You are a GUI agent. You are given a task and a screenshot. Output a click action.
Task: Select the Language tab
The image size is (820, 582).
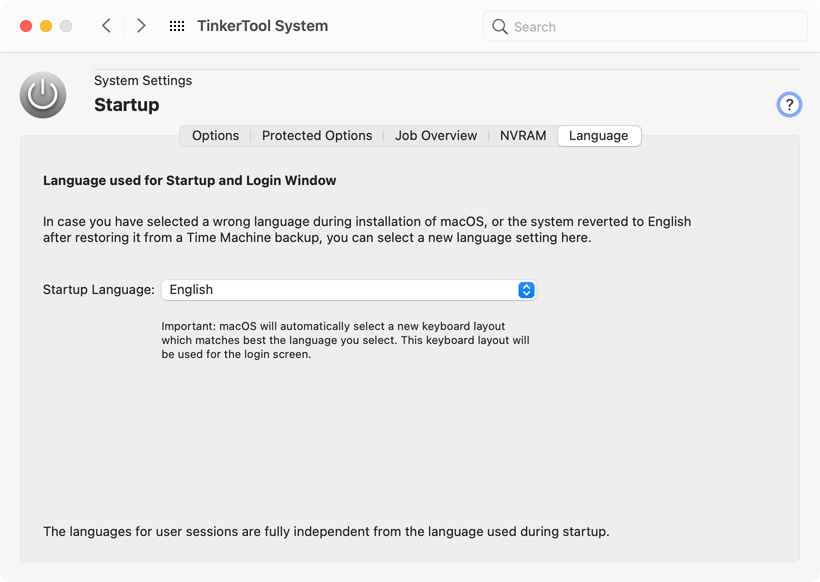599,135
